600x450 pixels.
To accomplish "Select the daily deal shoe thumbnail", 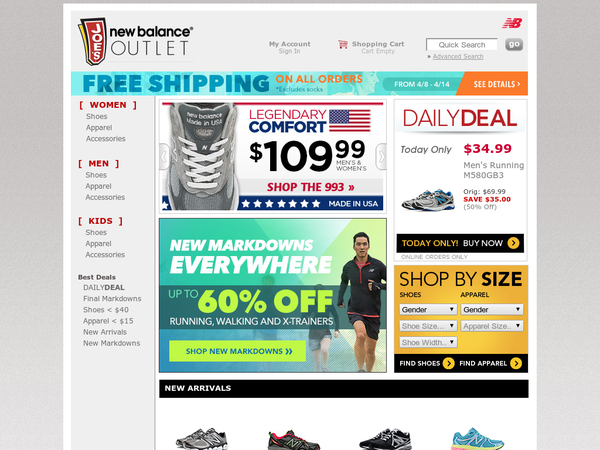I will point(428,200).
